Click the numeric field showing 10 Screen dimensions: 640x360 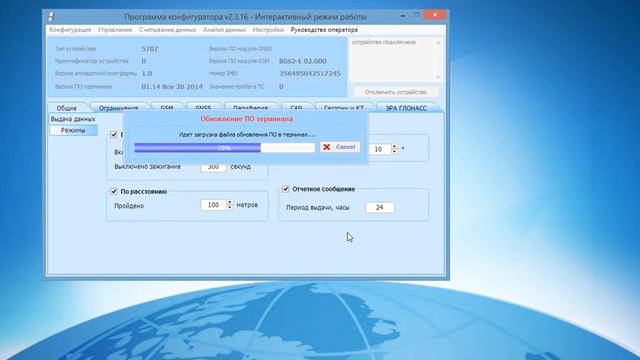point(380,149)
